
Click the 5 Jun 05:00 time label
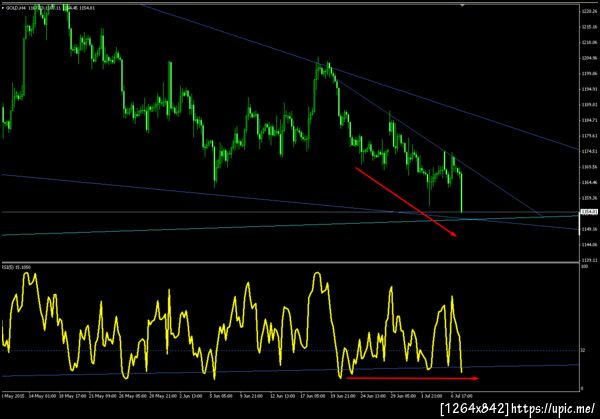tap(221, 396)
